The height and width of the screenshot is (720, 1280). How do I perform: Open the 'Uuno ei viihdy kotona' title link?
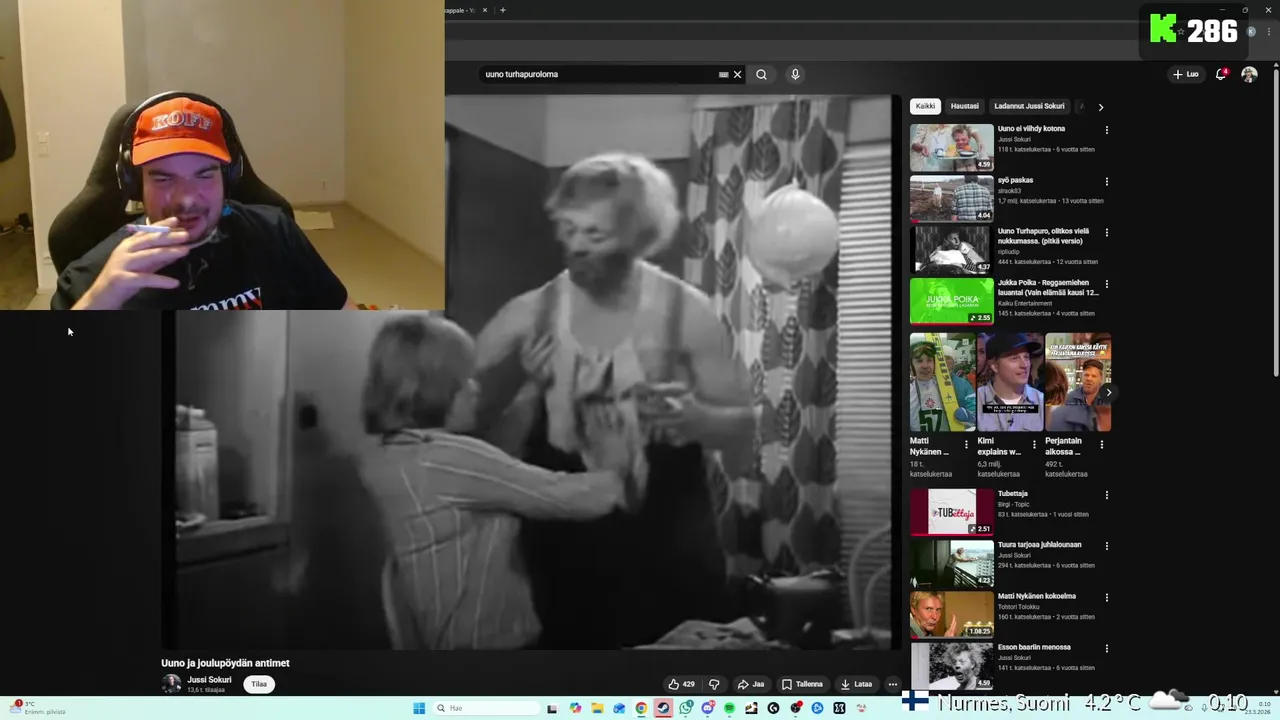pyautogui.click(x=1031, y=128)
